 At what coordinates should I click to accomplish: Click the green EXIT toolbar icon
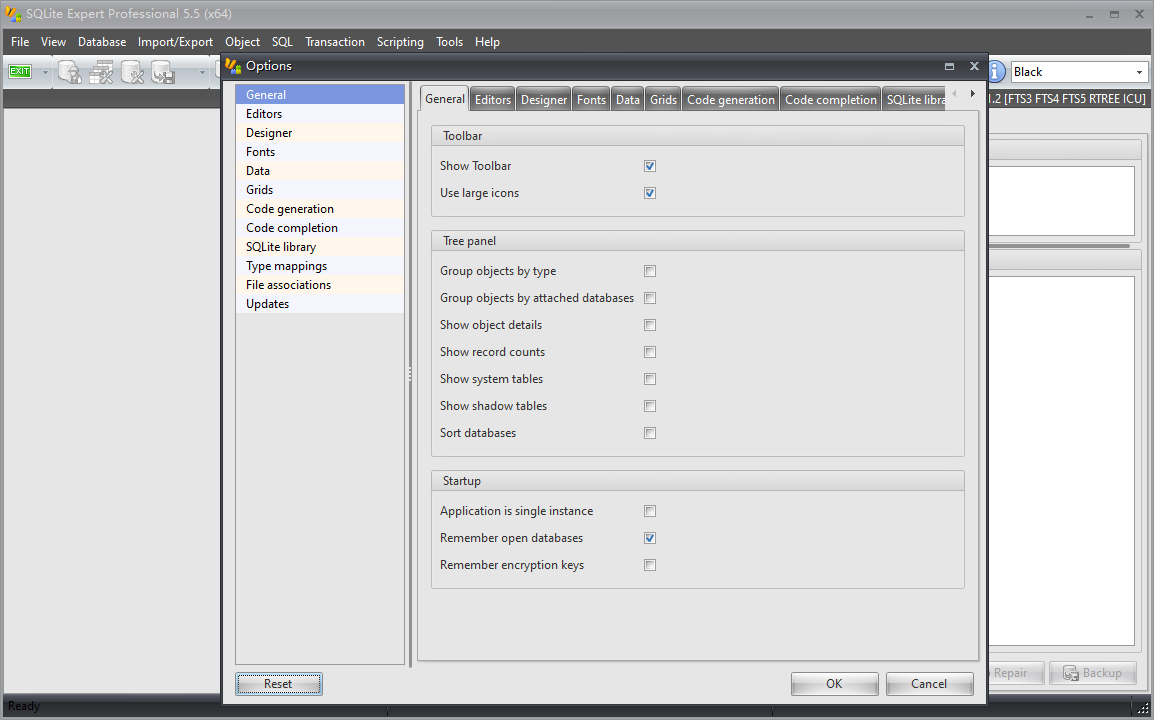(x=20, y=71)
